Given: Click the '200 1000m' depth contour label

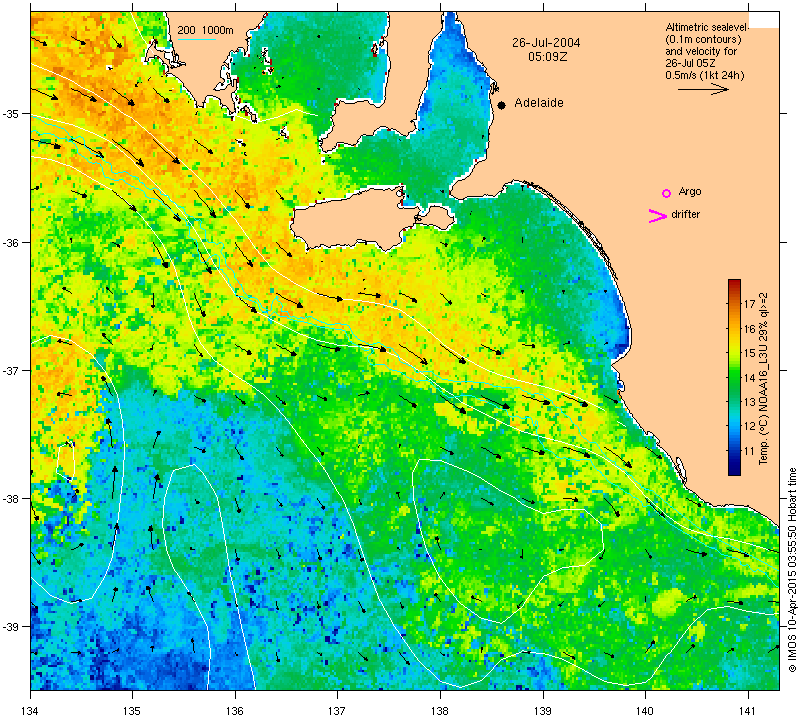Looking at the screenshot, I should [x=206, y=30].
